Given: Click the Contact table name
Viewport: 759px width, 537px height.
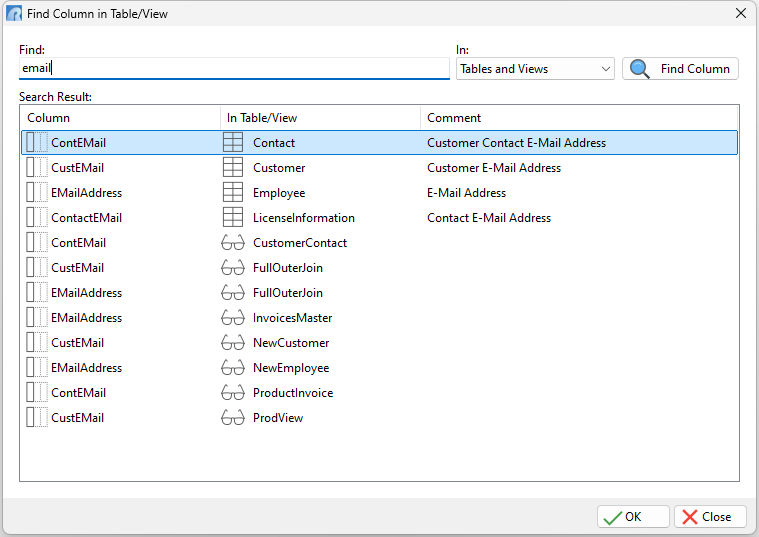Looking at the screenshot, I should pos(274,143).
